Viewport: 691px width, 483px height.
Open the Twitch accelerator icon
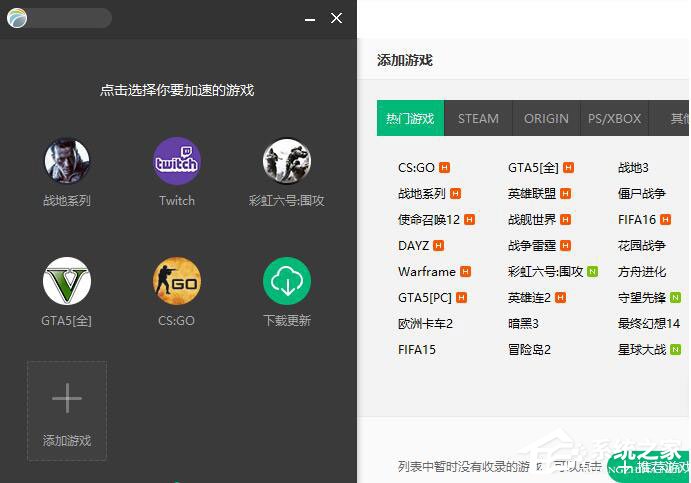(177, 161)
